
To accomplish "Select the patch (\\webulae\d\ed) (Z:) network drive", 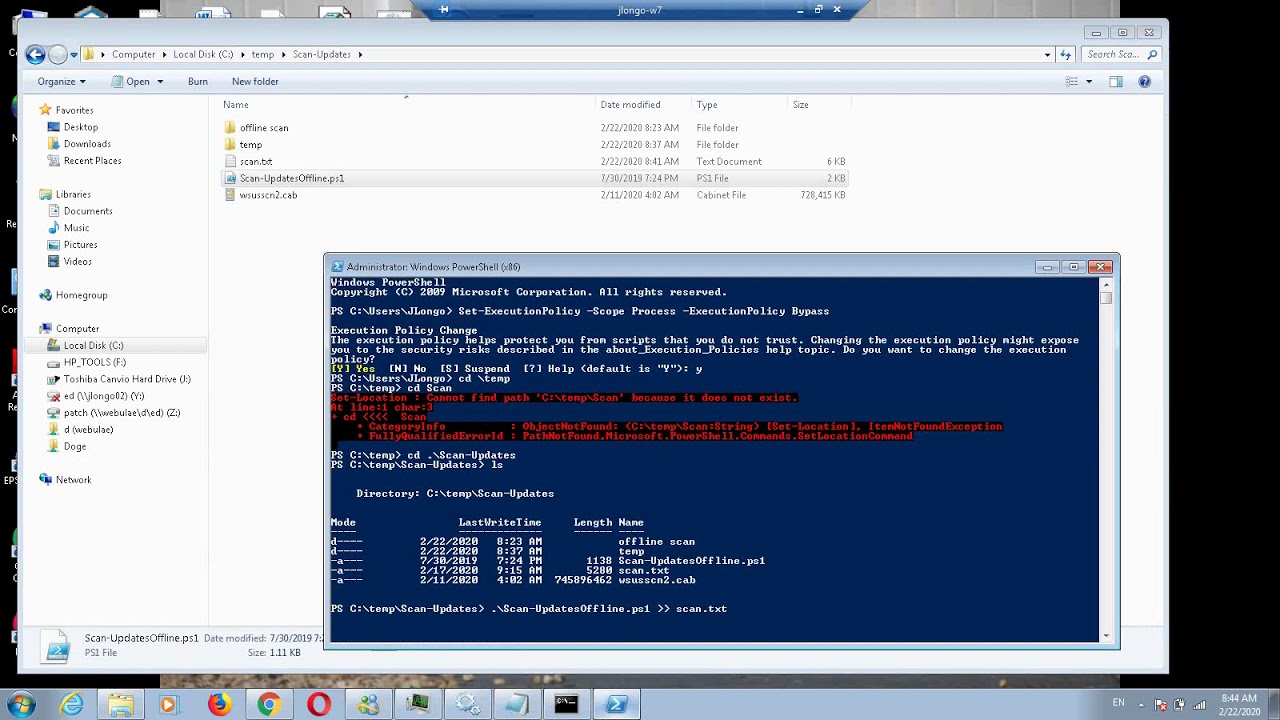I will tap(122, 413).
